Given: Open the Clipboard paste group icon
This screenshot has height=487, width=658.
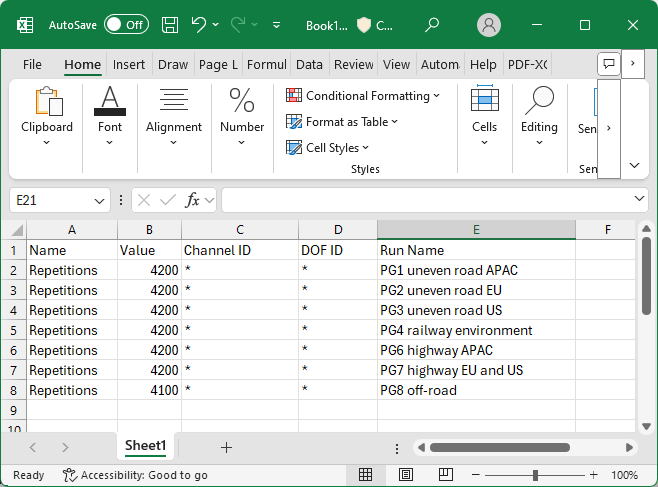Looking at the screenshot, I should (47, 102).
